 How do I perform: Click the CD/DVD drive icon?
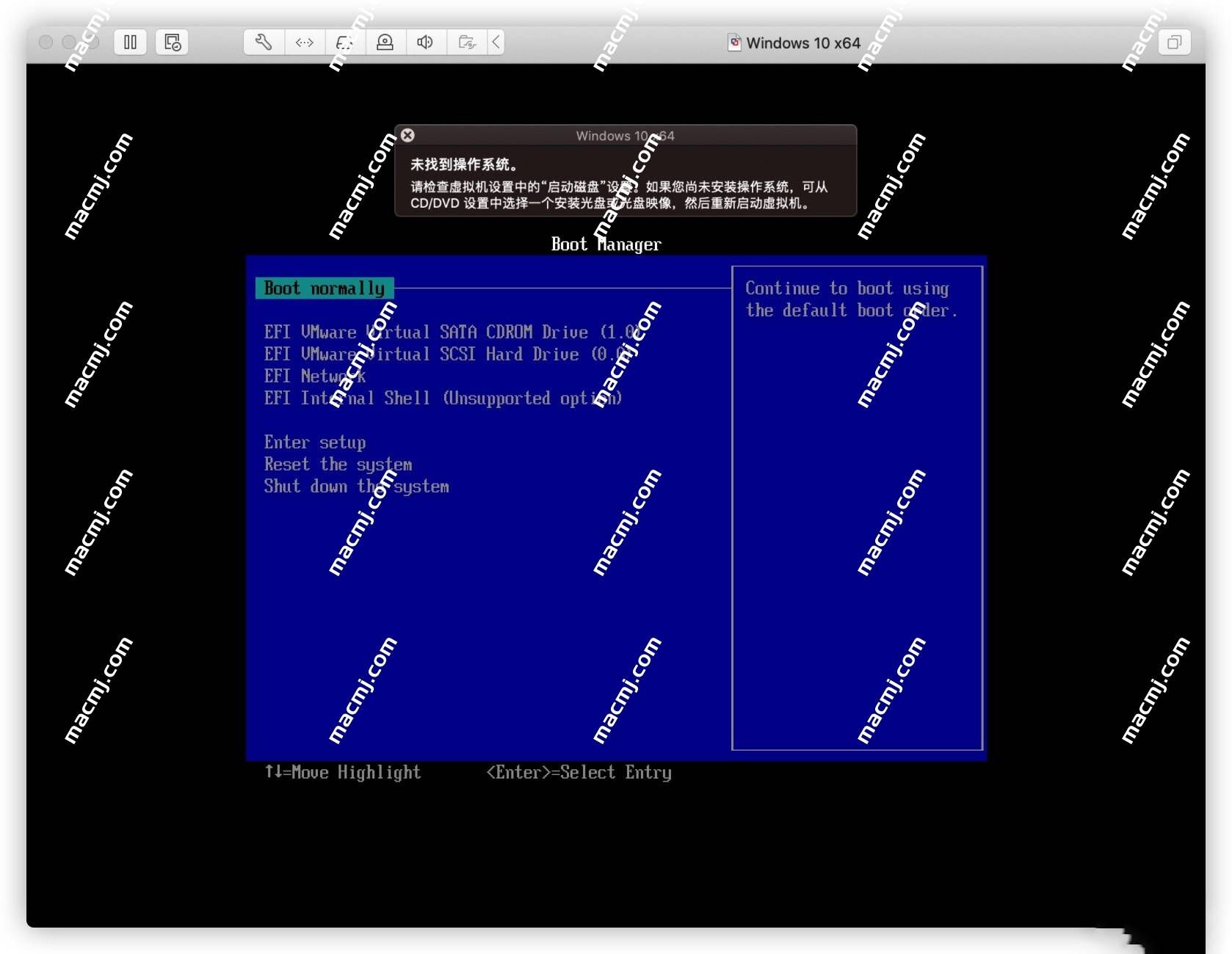tap(385, 42)
